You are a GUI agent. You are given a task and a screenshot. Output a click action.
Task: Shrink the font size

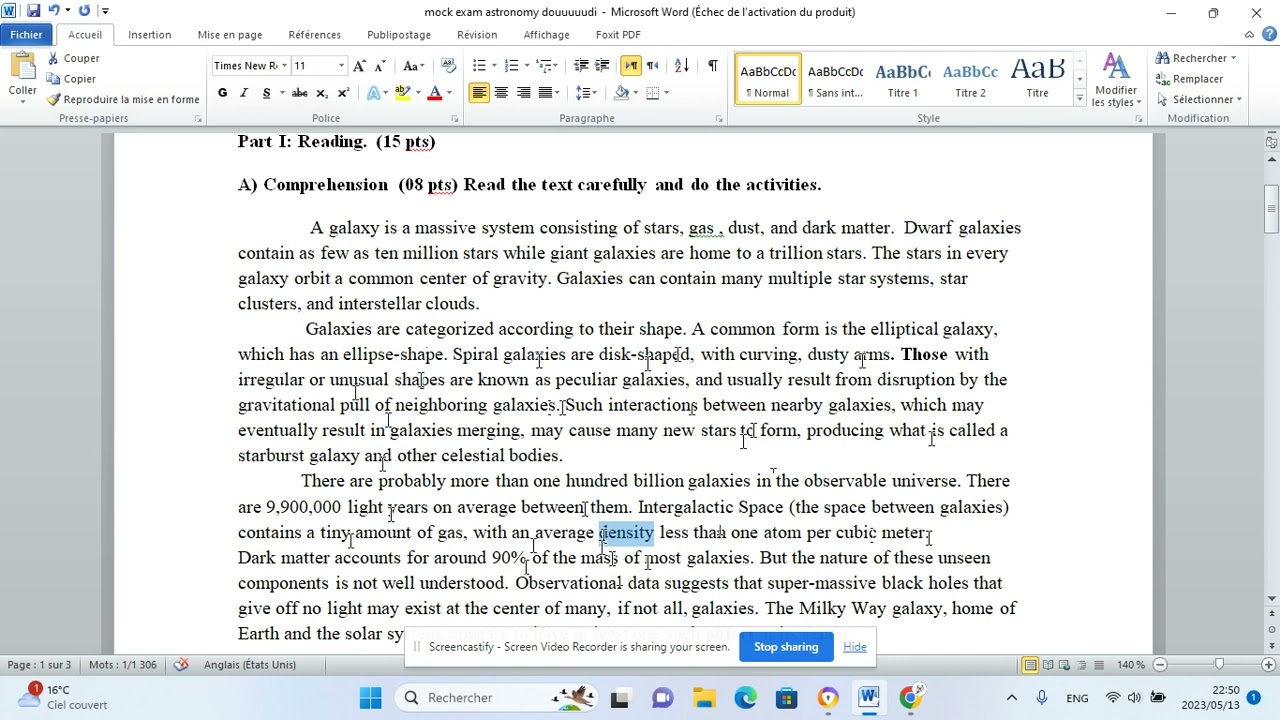pos(380,66)
